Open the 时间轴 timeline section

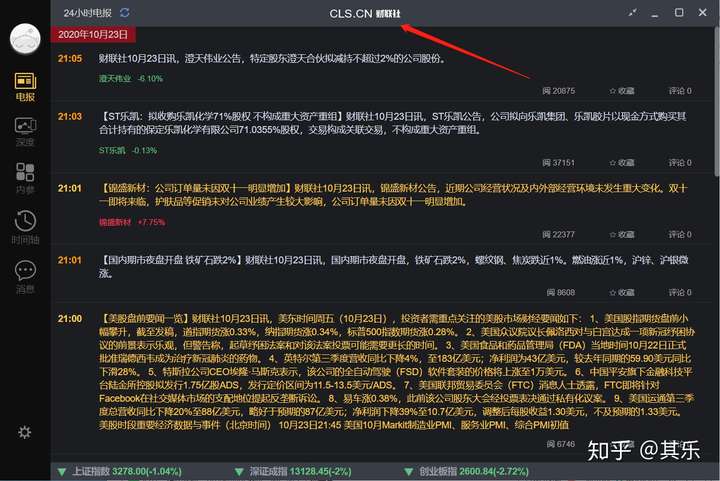click(25, 228)
